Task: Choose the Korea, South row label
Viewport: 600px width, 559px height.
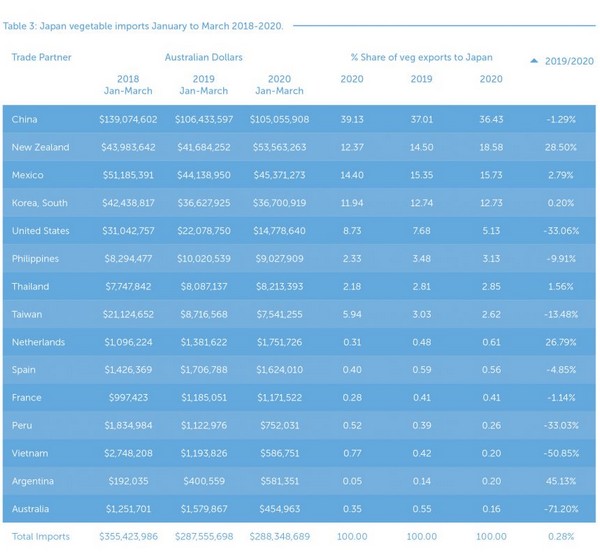Action: tap(41, 203)
